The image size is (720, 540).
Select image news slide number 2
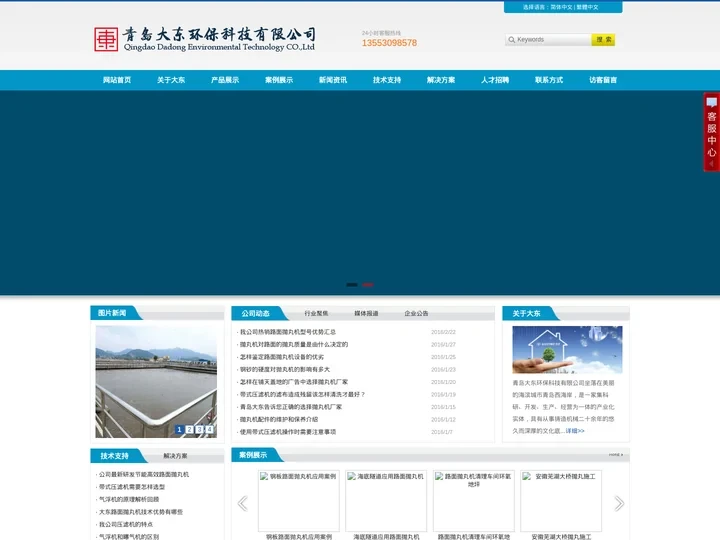[x=189, y=429]
